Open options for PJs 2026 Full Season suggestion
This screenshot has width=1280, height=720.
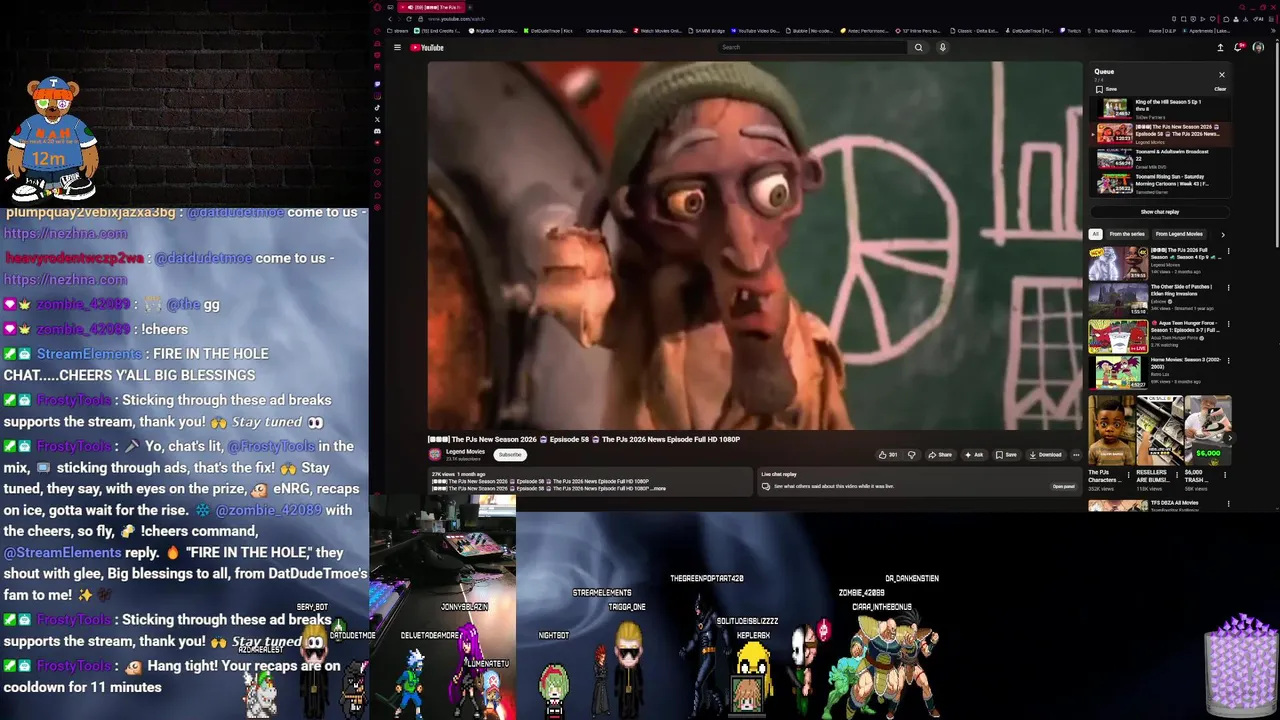click(1228, 251)
